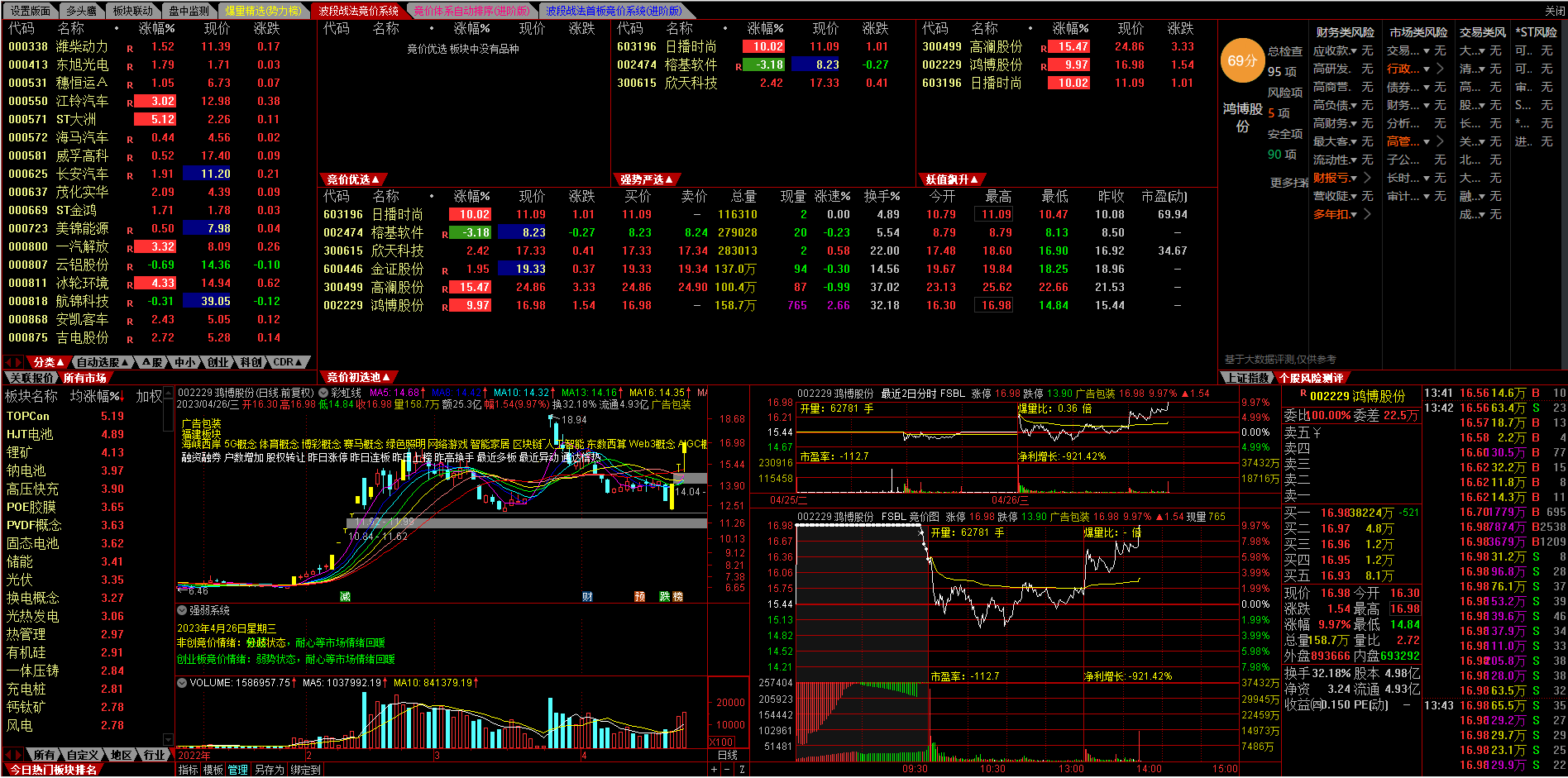Click right arrow beside 所有 sector tab
Screen dimensions: 1568x778
click(19, 755)
